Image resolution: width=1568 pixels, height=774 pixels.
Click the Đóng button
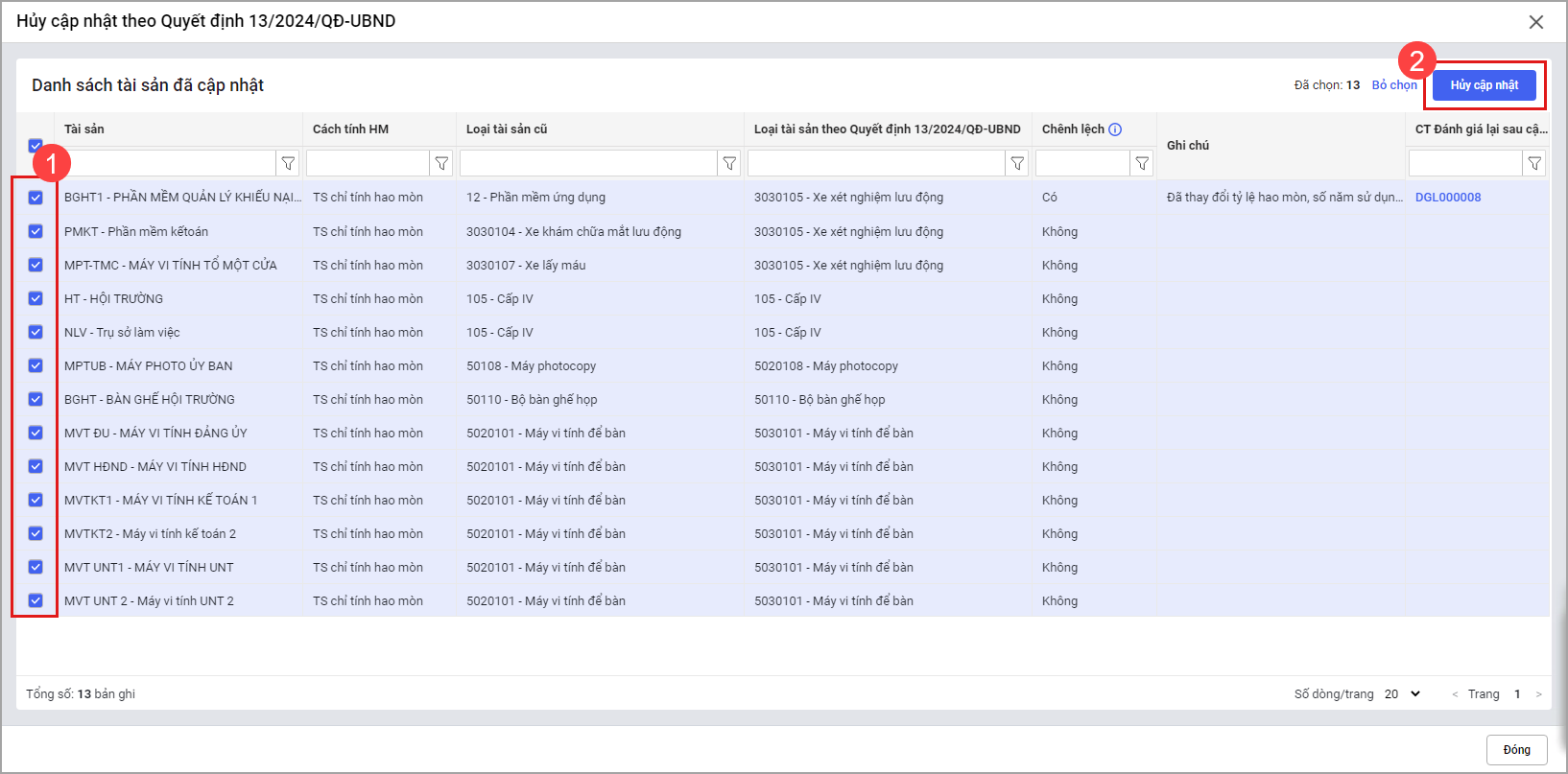(1516, 750)
